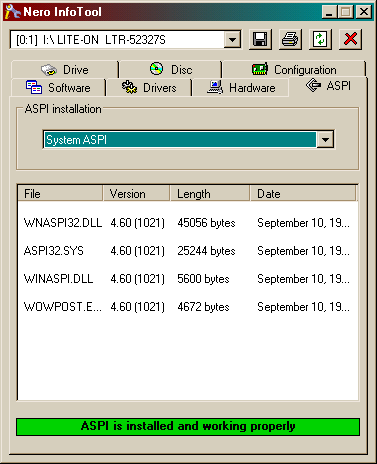Open the drive selection dropdown arrow

pos(232,40)
